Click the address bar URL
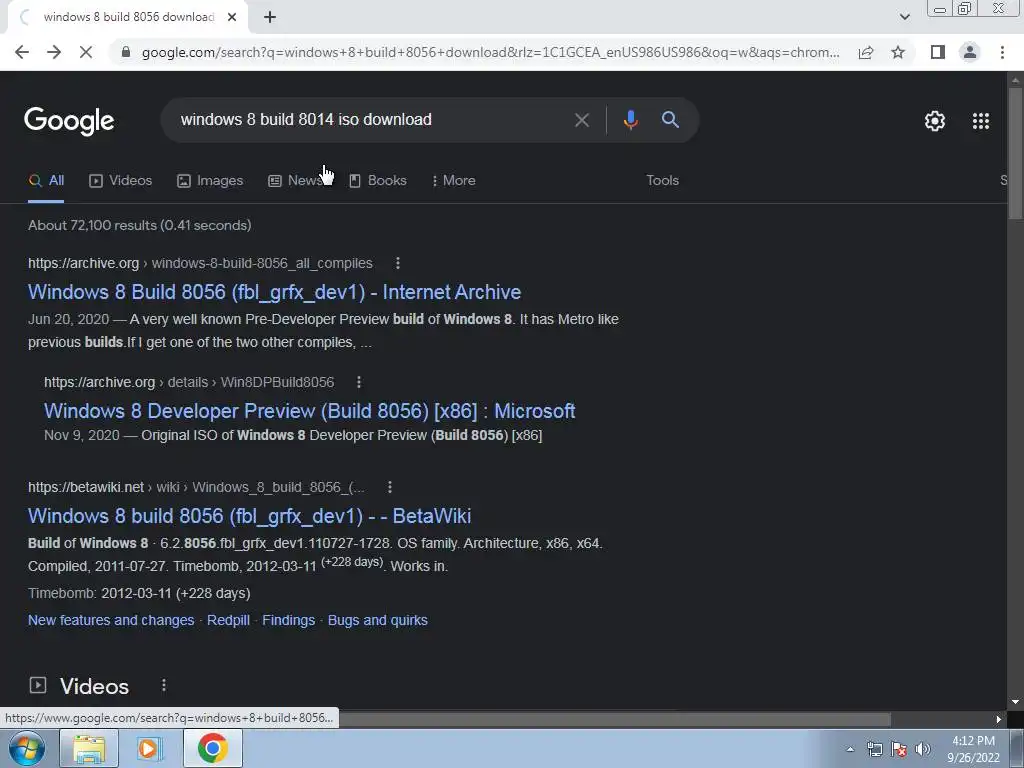 click(x=490, y=52)
